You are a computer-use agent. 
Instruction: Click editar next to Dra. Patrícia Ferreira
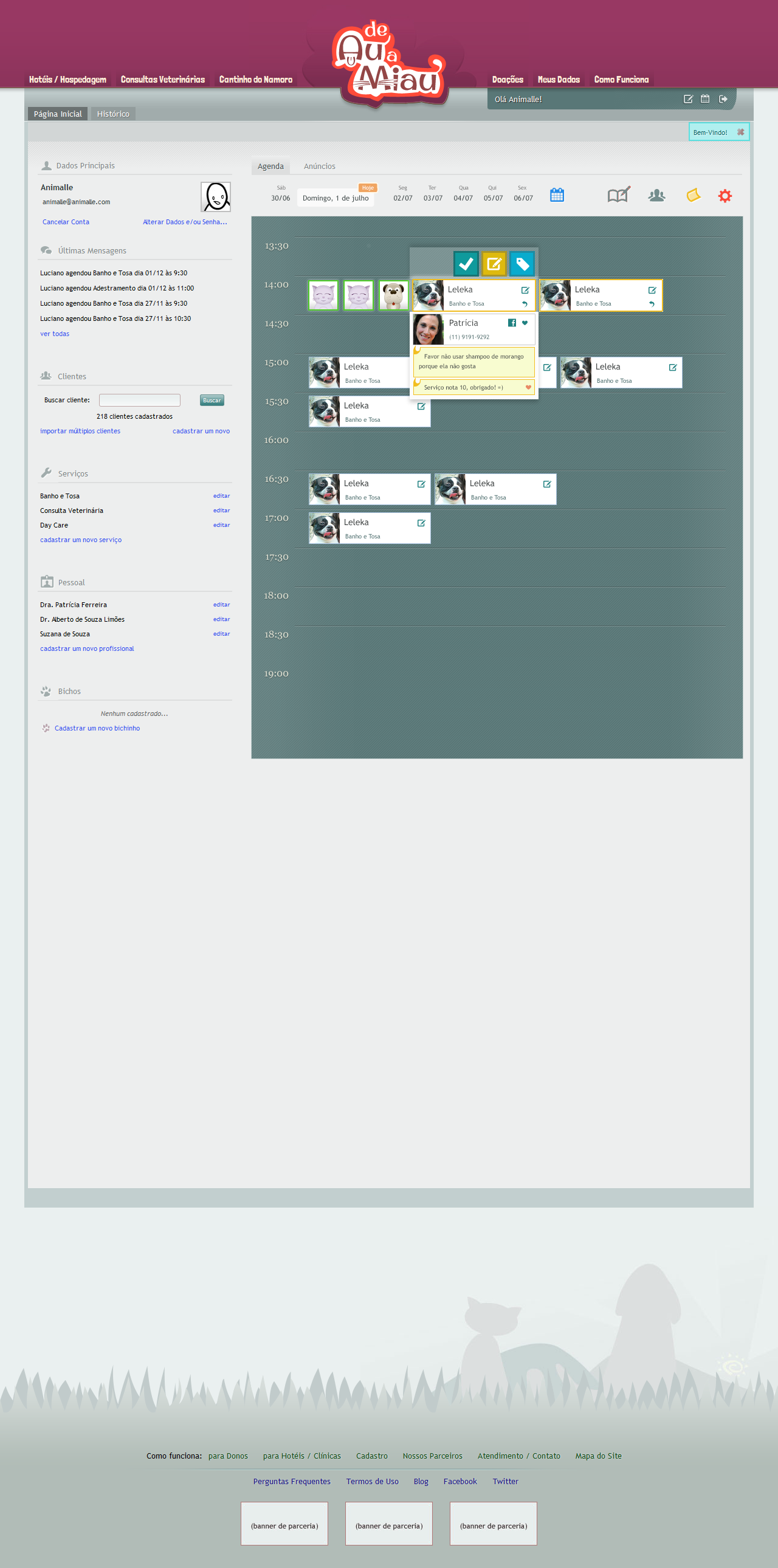[222, 605]
